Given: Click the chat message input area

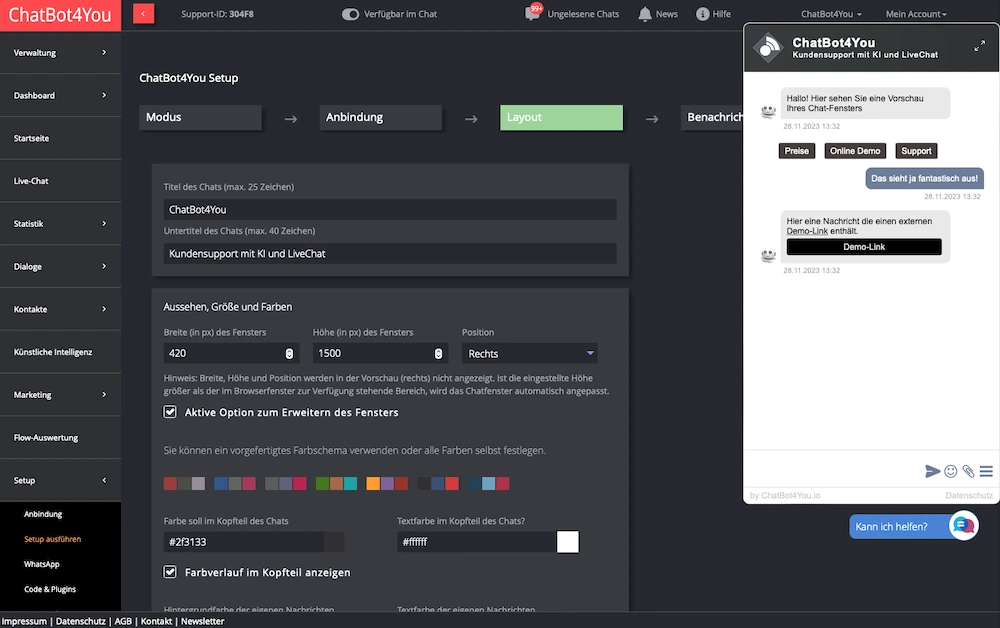Looking at the screenshot, I should [832, 471].
